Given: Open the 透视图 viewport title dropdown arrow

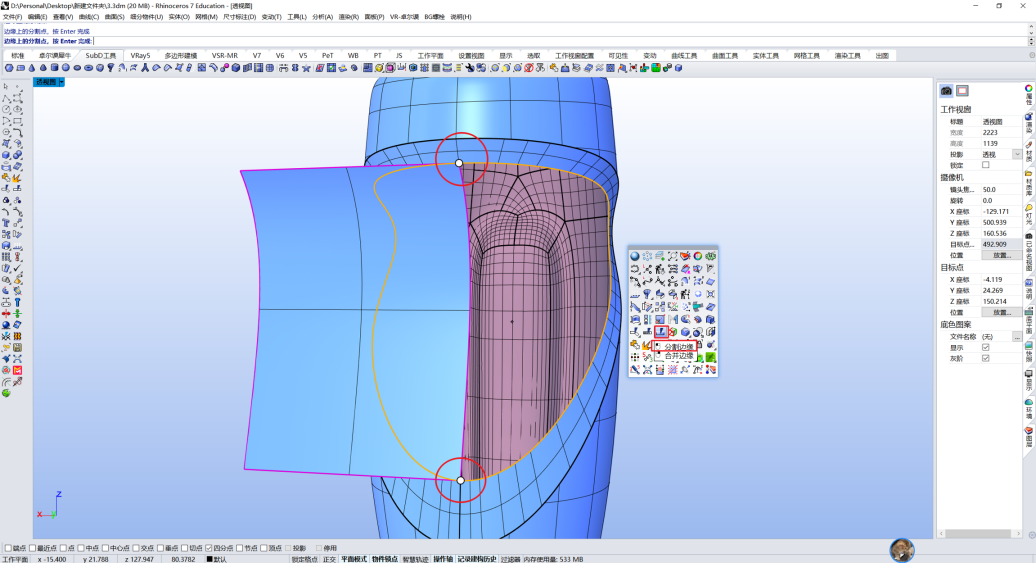Looking at the screenshot, I should (x=61, y=82).
